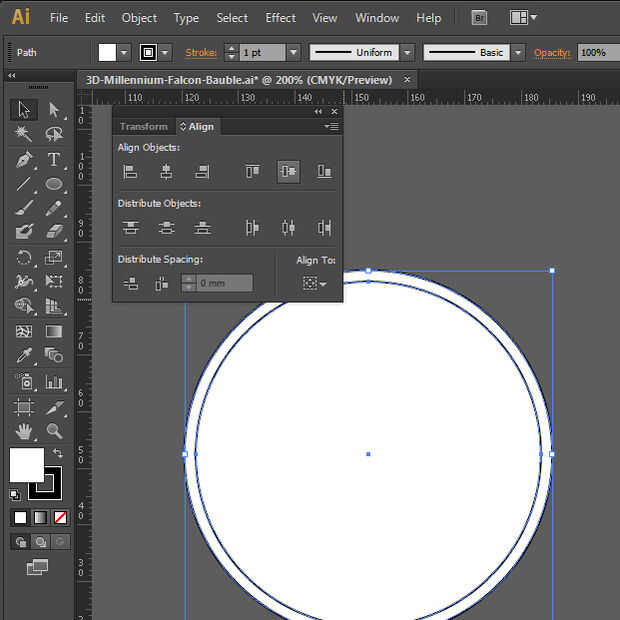Choose the Hand tool
The height and width of the screenshot is (620, 620).
point(25,431)
